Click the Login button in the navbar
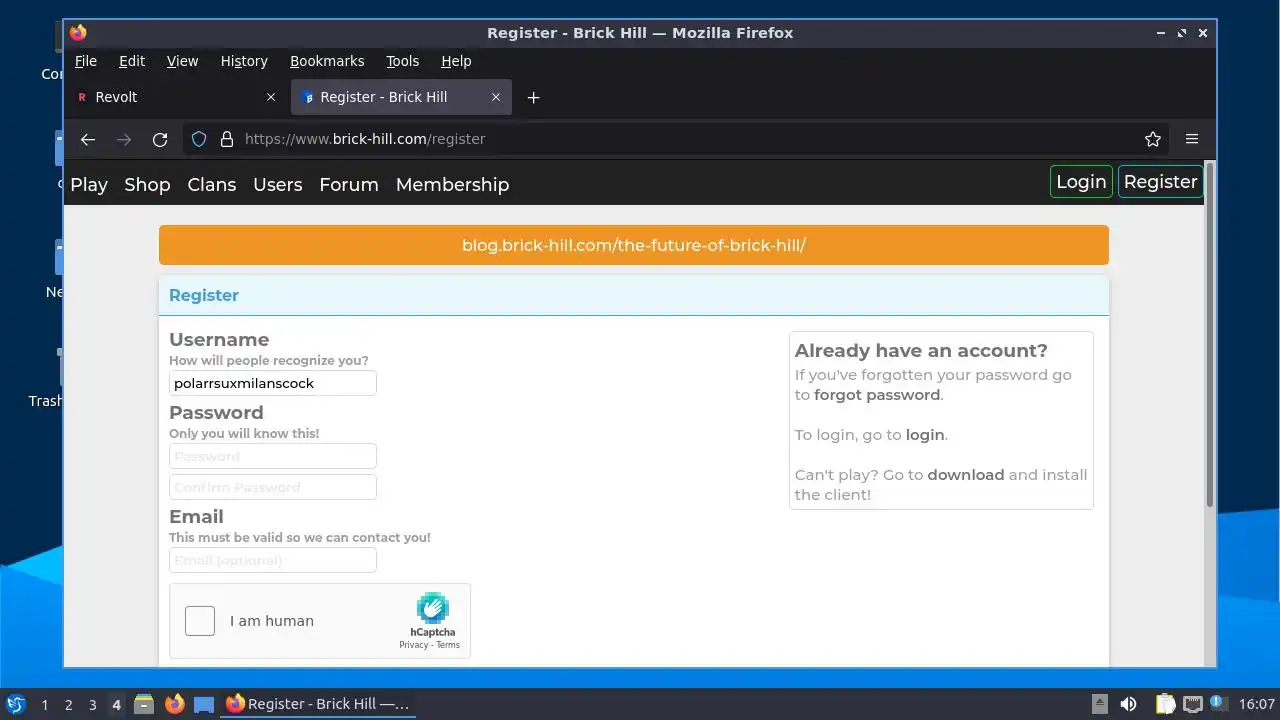 pyautogui.click(x=1081, y=182)
